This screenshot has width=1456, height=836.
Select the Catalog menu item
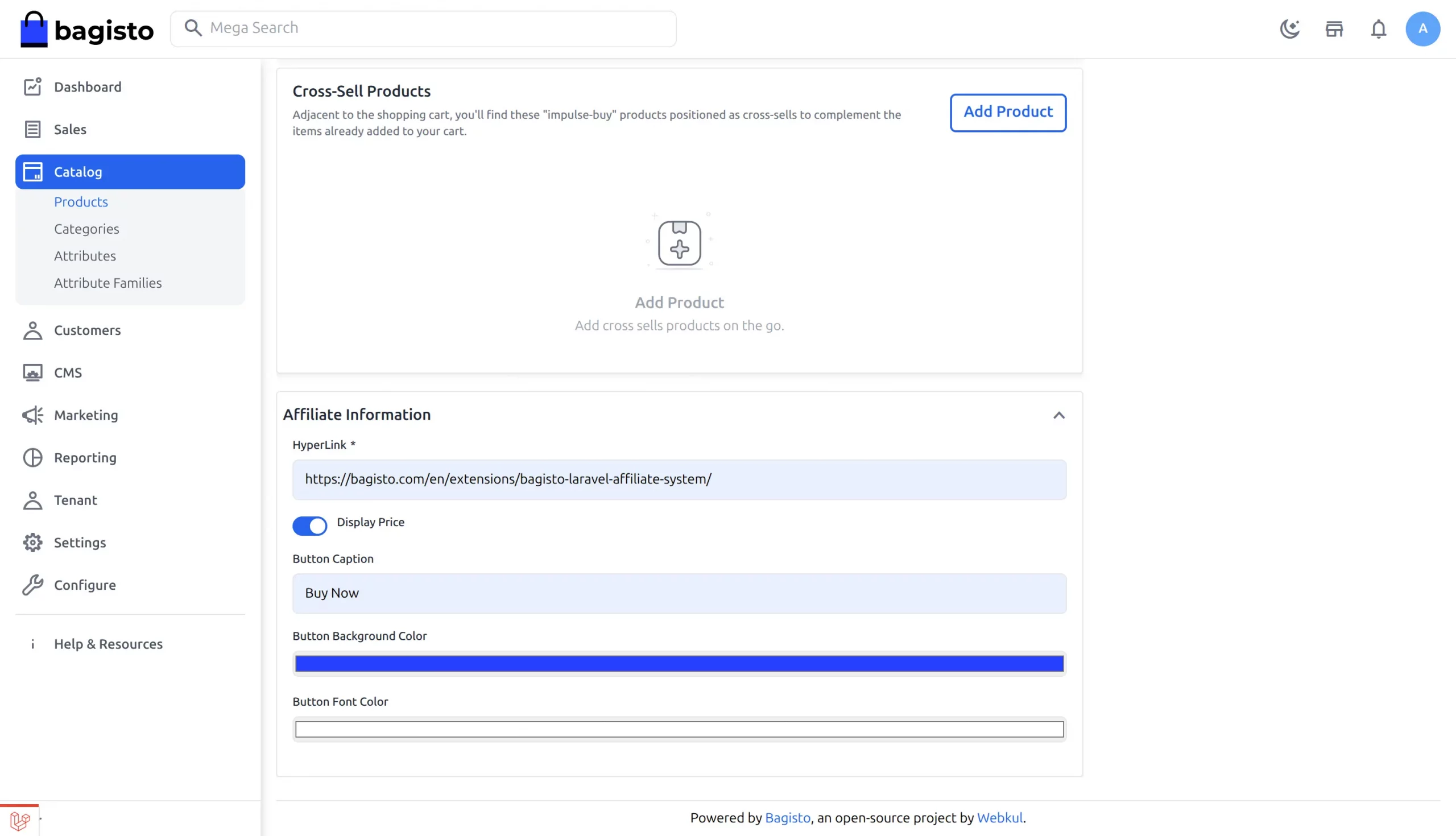(x=130, y=172)
